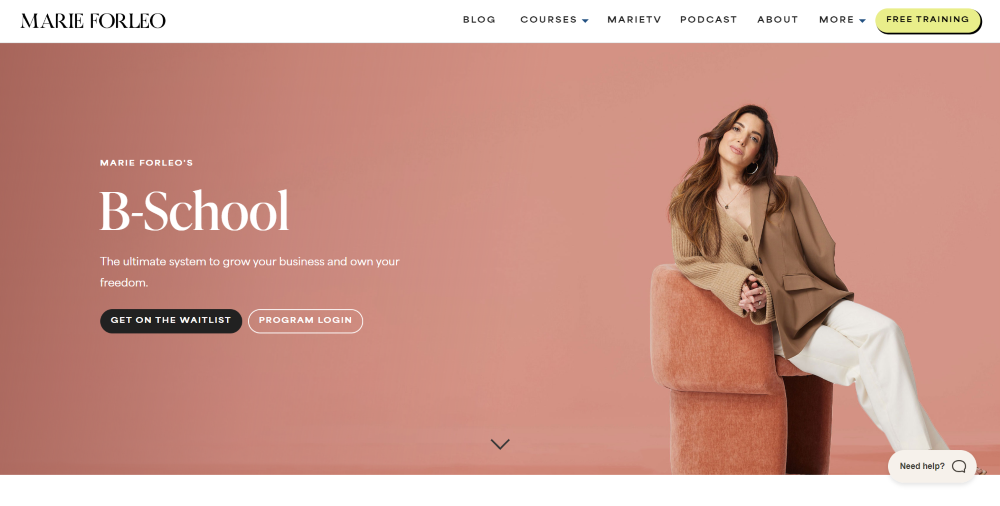Open the Need help chat bubble icon

click(959, 466)
